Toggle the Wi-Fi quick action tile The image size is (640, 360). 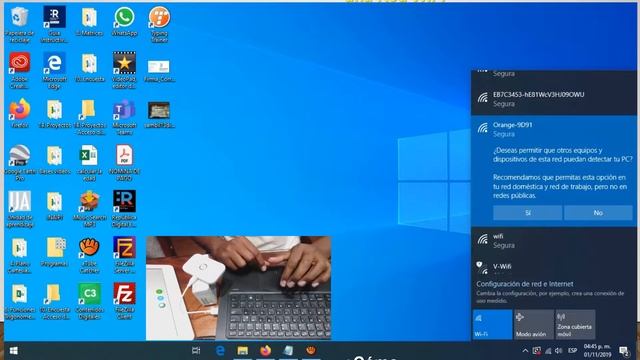[x=492, y=324]
